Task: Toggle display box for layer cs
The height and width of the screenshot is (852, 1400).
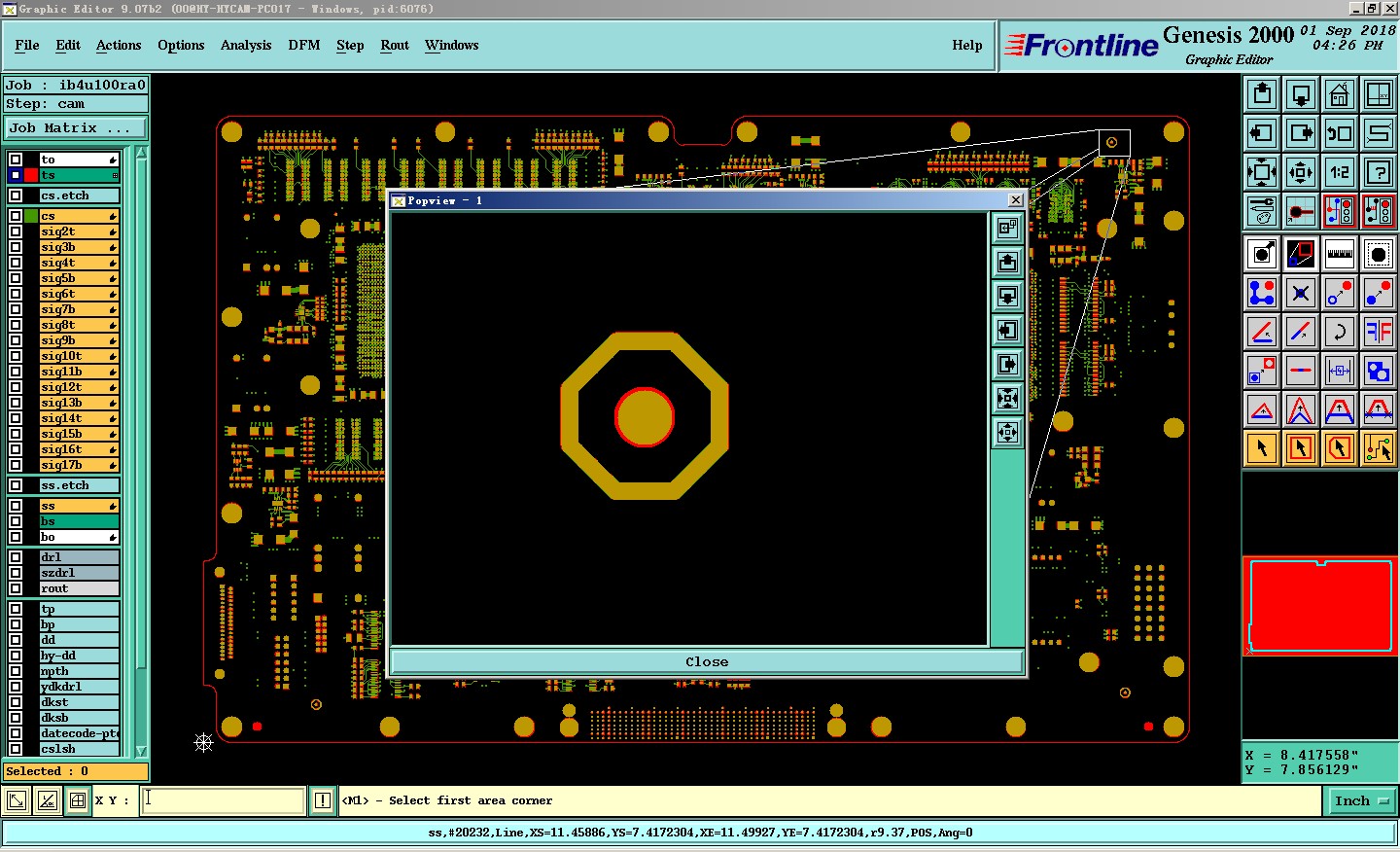Action: tap(16, 216)
